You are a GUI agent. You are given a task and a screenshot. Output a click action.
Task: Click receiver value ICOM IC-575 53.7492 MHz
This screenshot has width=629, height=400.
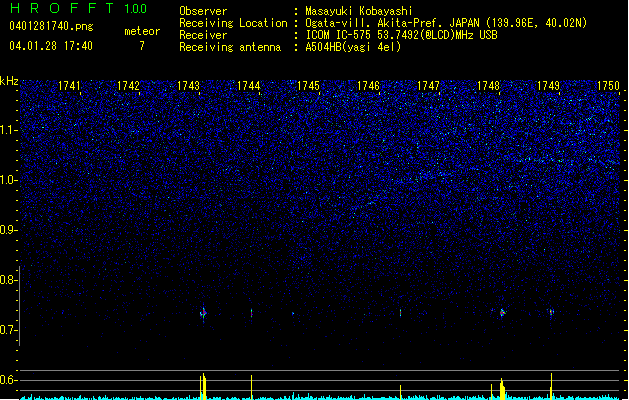(x=401, y=35)
